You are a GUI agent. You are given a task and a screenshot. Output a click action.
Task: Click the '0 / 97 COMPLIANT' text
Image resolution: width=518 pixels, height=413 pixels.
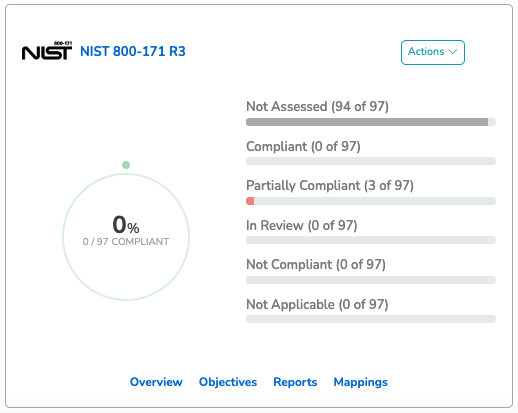click(126, 241)
